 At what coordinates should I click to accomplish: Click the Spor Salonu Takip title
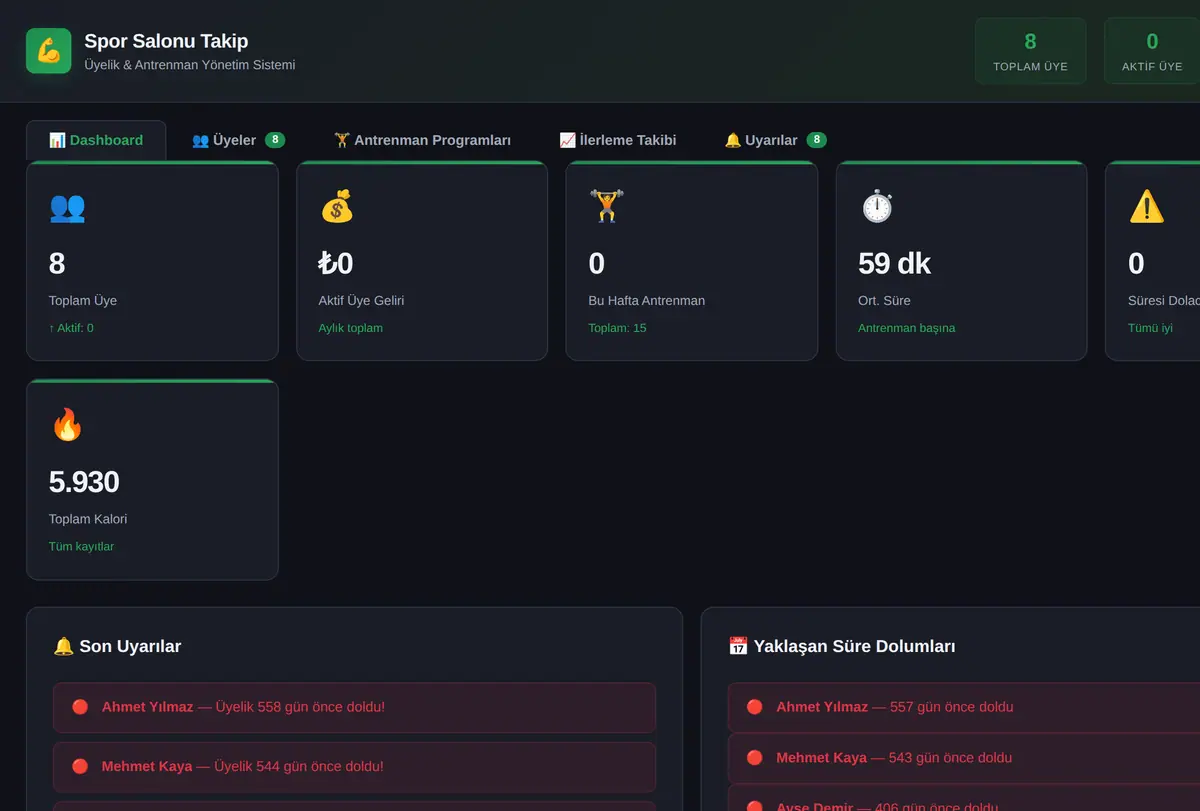point(166,41)
